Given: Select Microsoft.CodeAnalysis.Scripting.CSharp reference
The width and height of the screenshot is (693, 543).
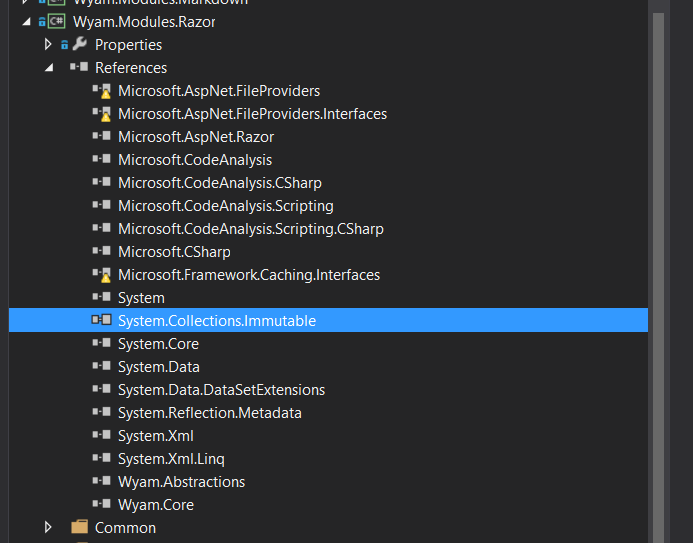Looking at the screenshot, I should point(251,228).
